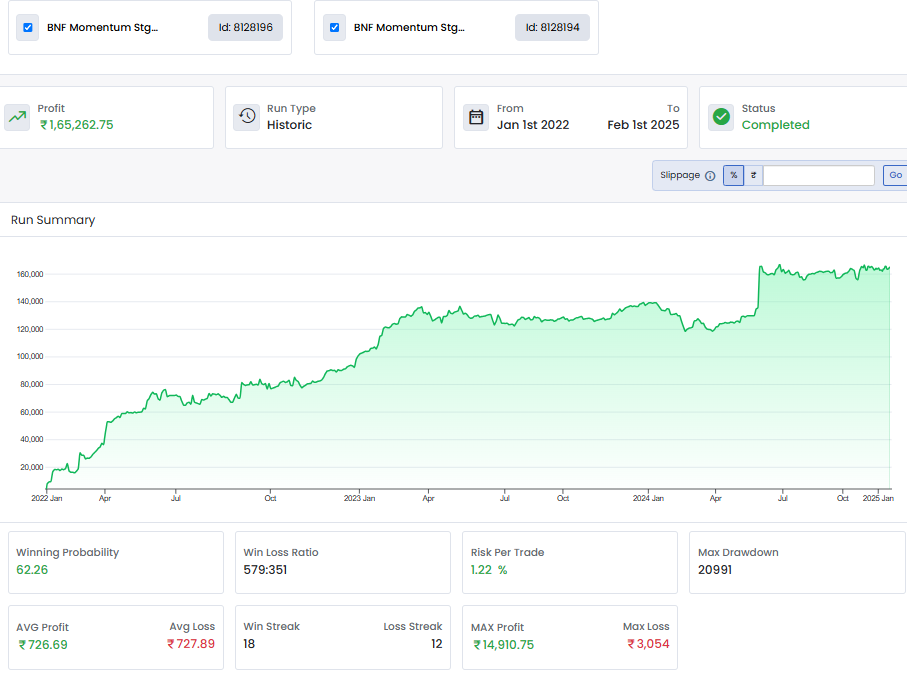Open strategy Id 8128196 details
907x674 pixels.
click(245, 27)
